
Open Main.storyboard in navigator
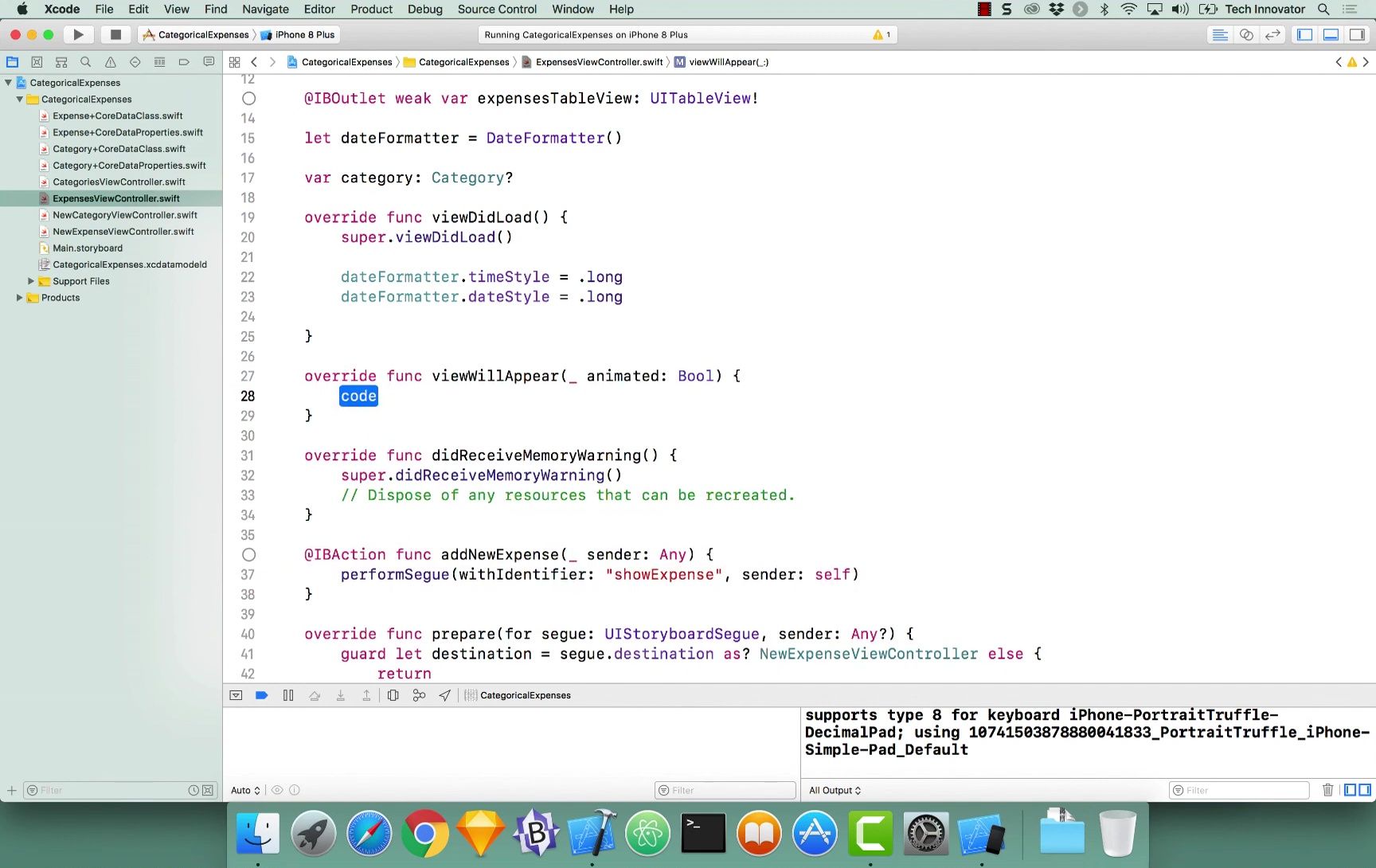pos(88,248)
